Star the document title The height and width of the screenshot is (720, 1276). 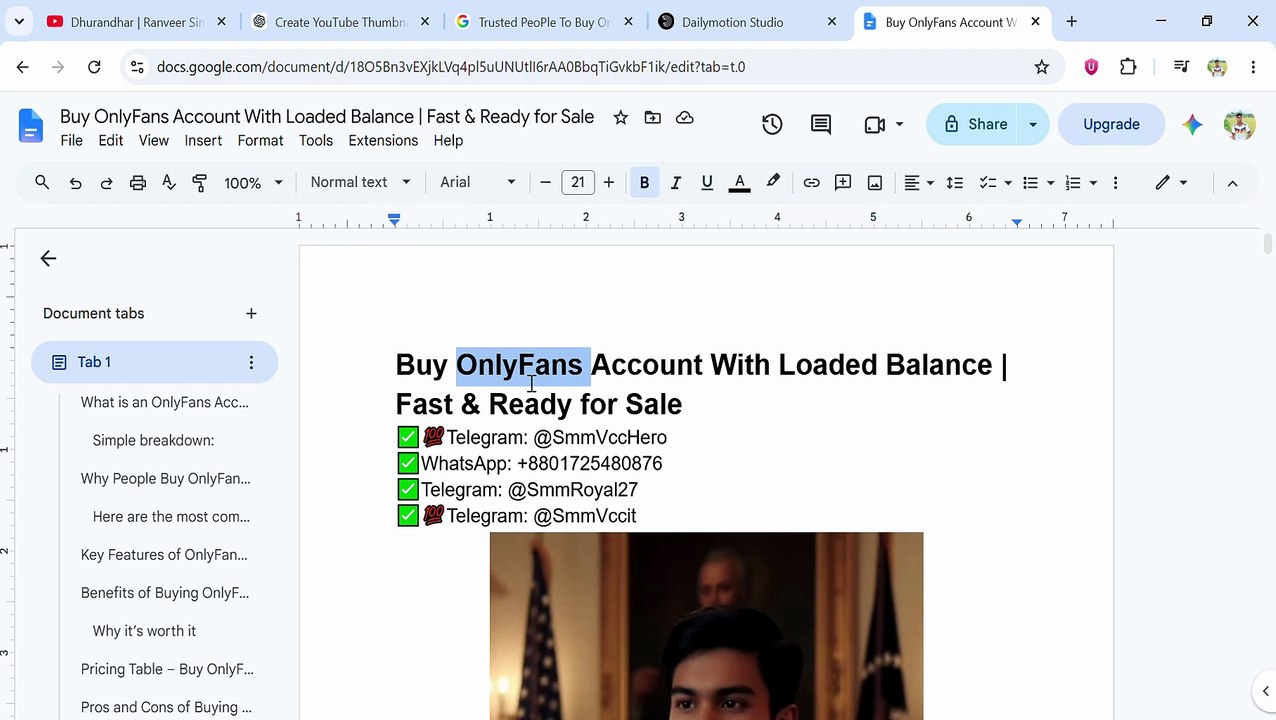(x=620, y=117)
